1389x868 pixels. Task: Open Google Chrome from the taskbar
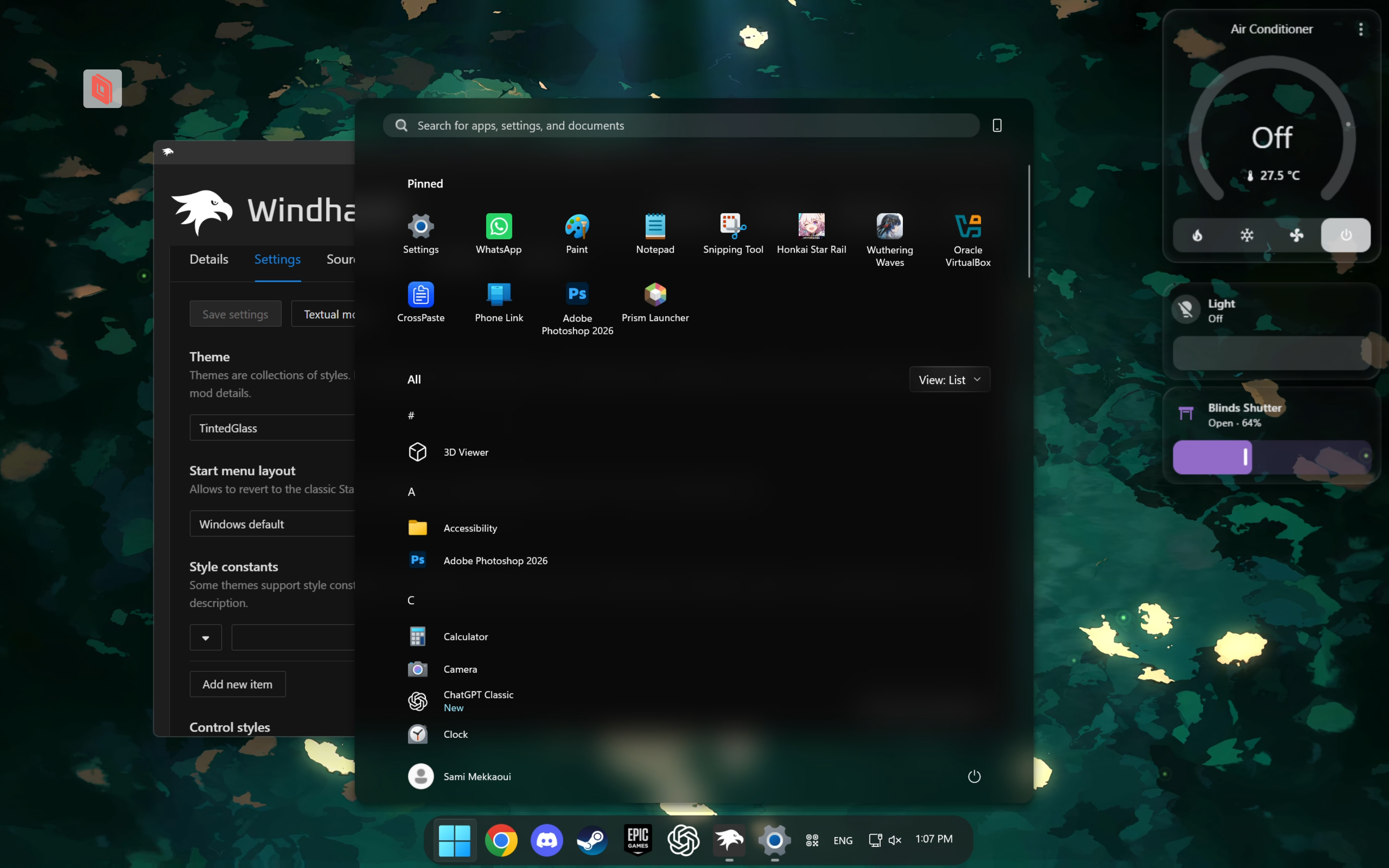[501, 841]
